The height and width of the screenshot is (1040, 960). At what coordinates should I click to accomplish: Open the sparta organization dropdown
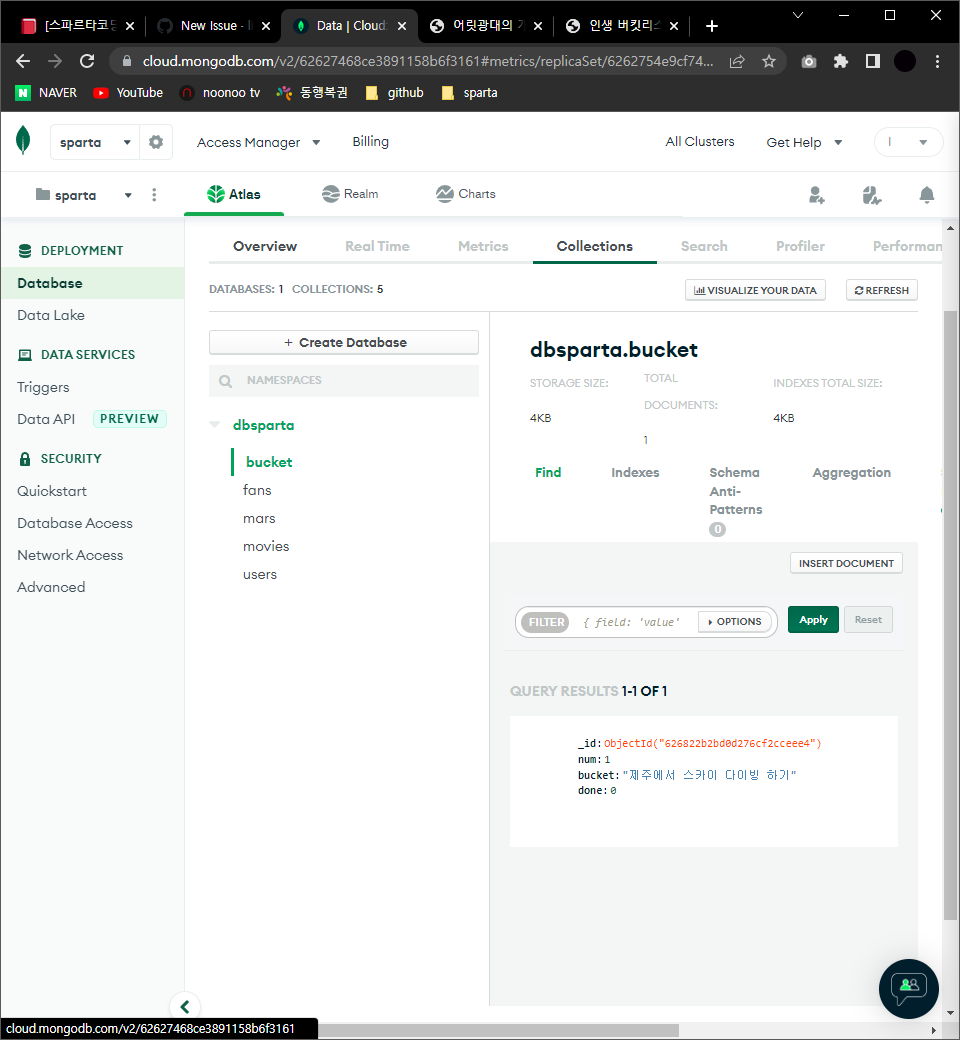tap(95, 142)
